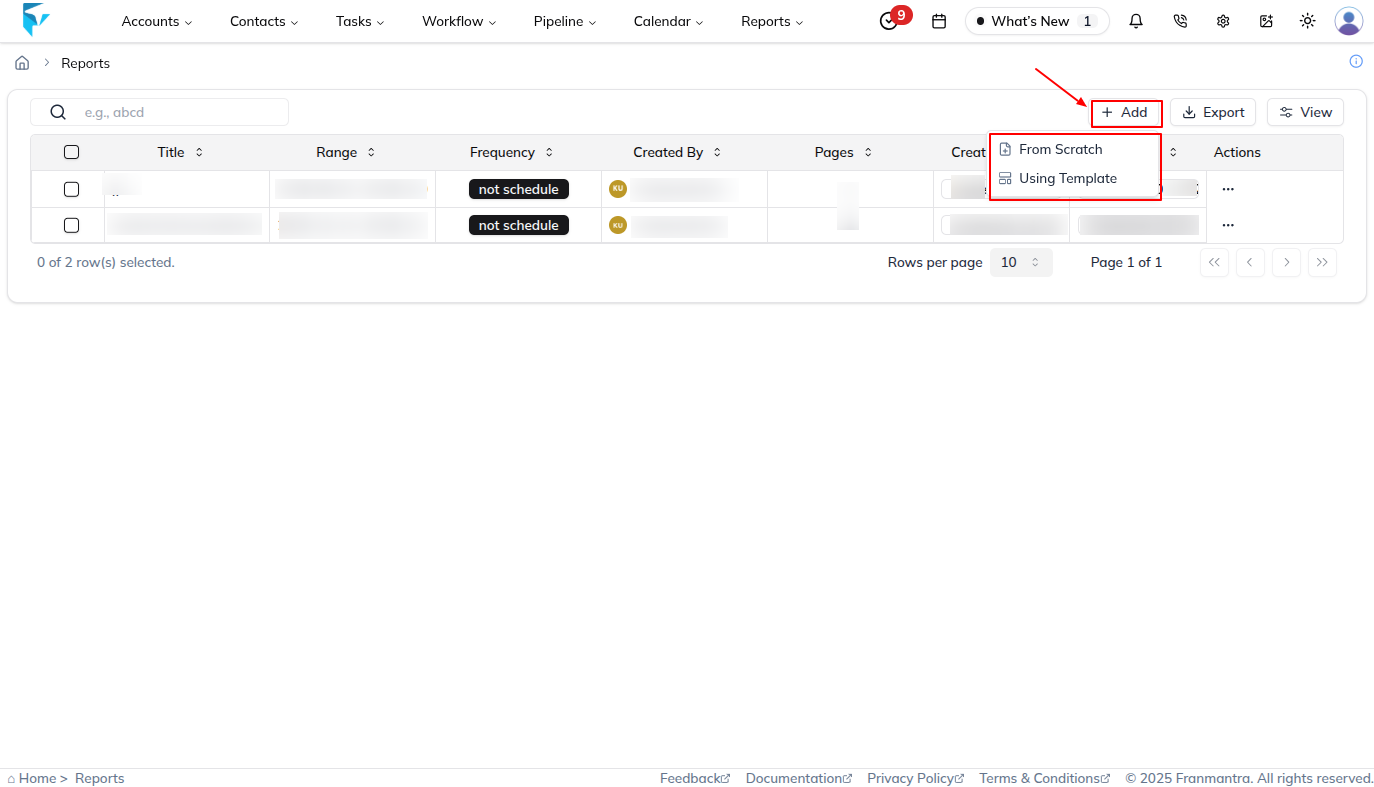Open What's New button
The width and height of the screenshot is (1374, 787).
pos(1037,21)
